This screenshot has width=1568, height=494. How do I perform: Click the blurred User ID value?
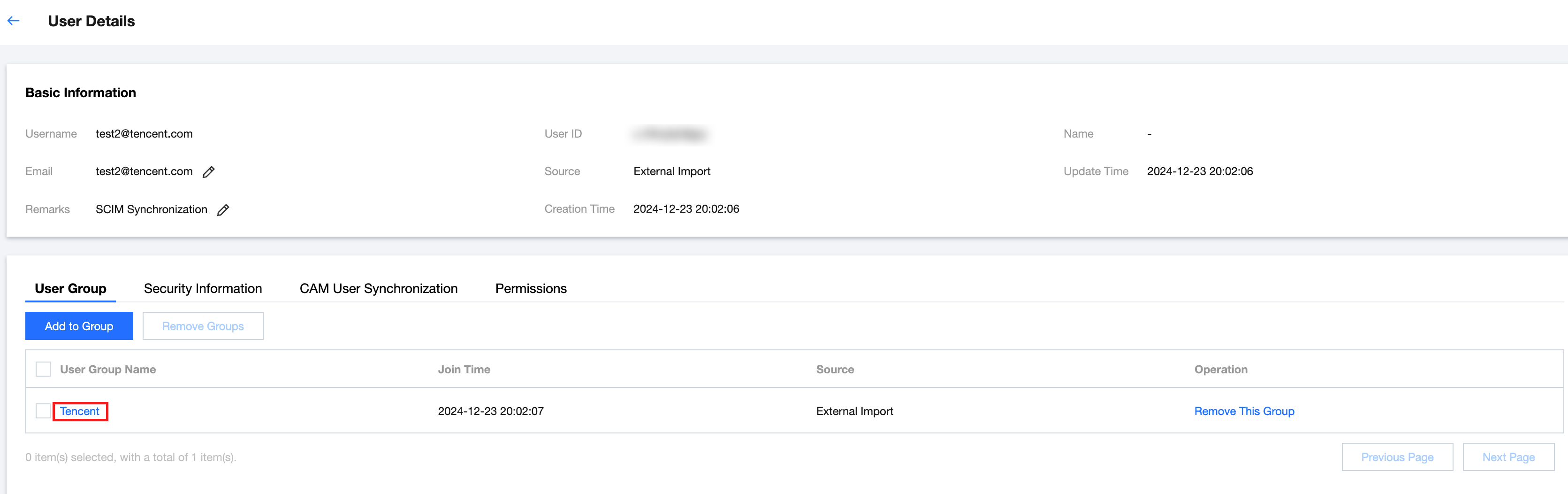670,134
